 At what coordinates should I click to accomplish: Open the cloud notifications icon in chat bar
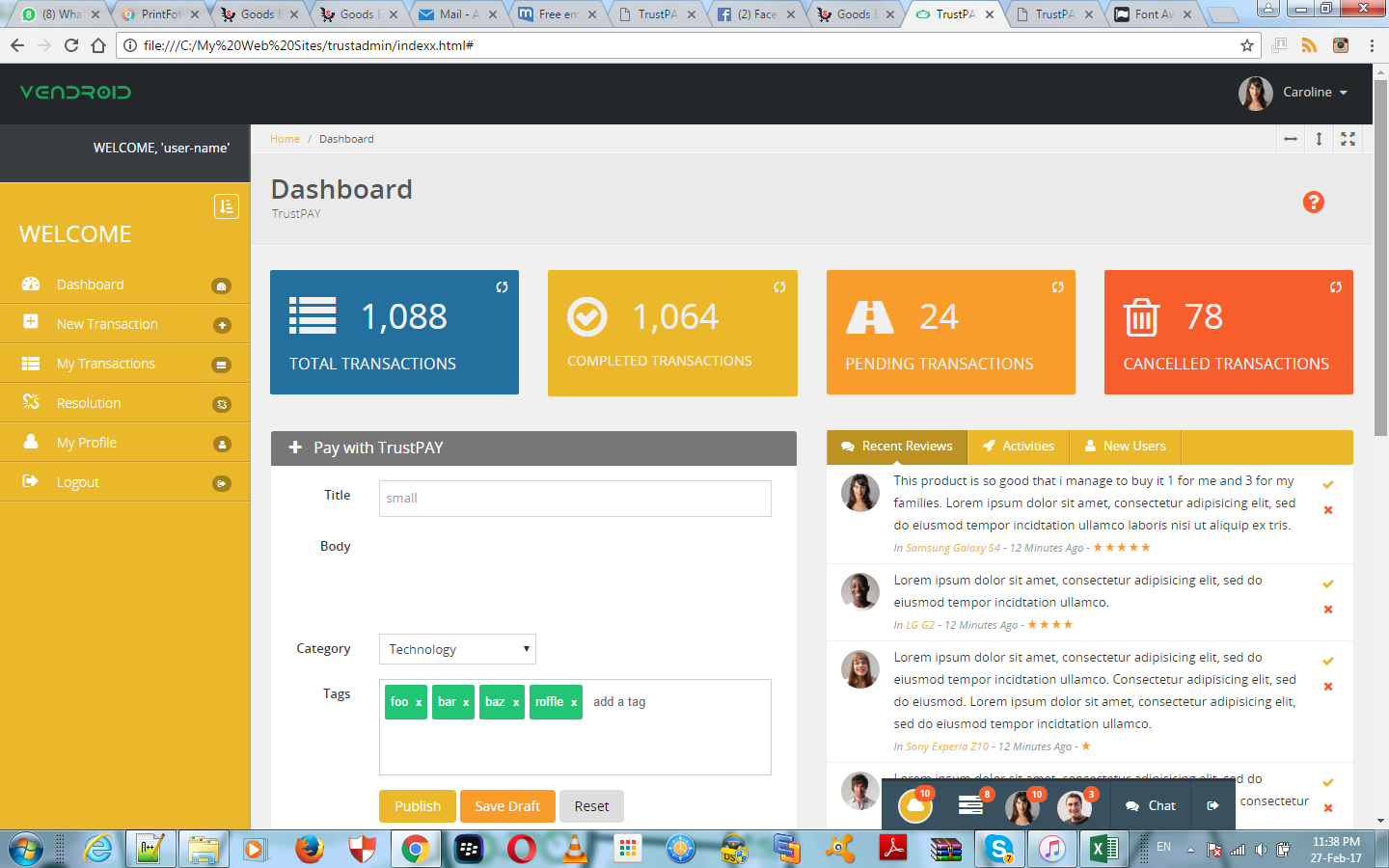click(x=915, y=805)
